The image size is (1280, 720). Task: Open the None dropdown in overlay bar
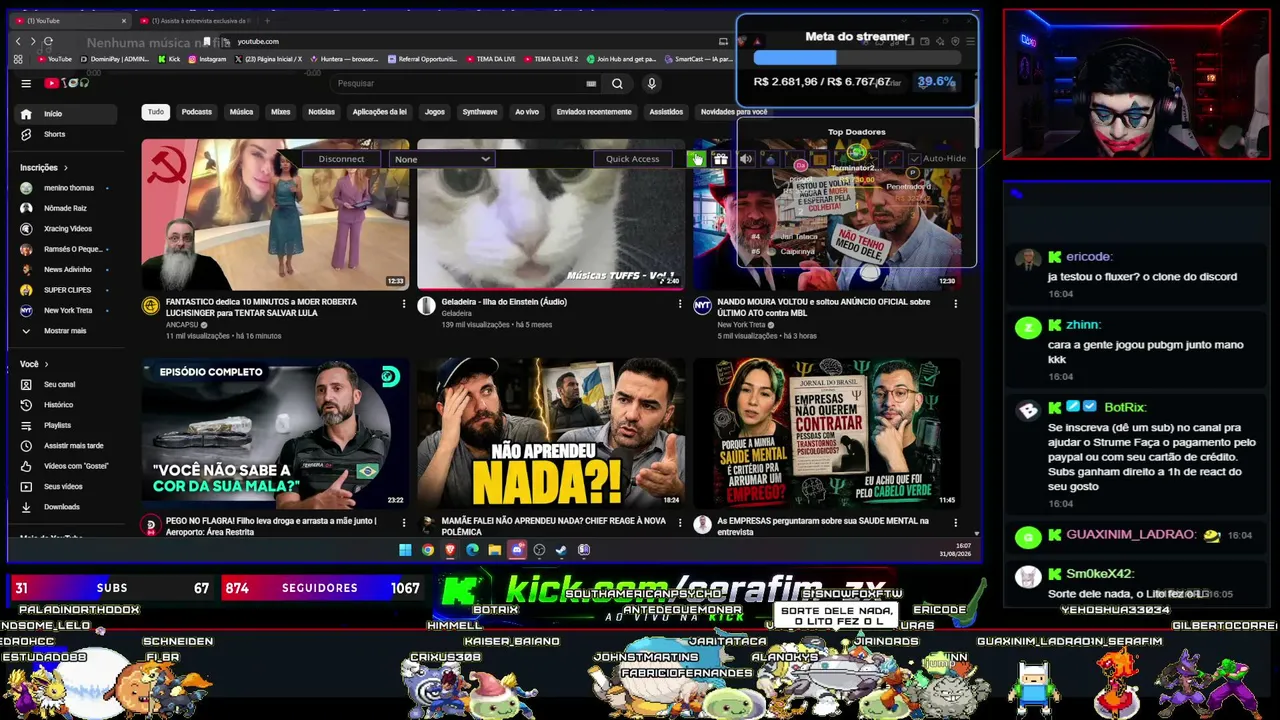(442, 159)
